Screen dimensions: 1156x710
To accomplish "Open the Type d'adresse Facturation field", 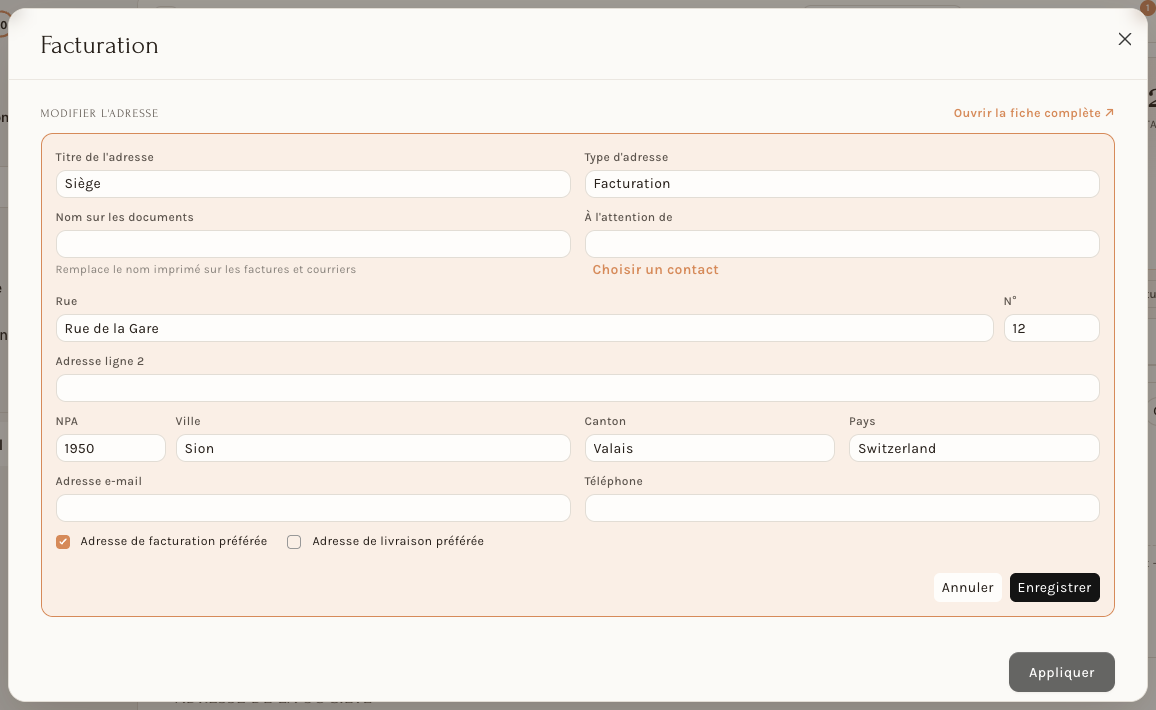I will 842,184.
